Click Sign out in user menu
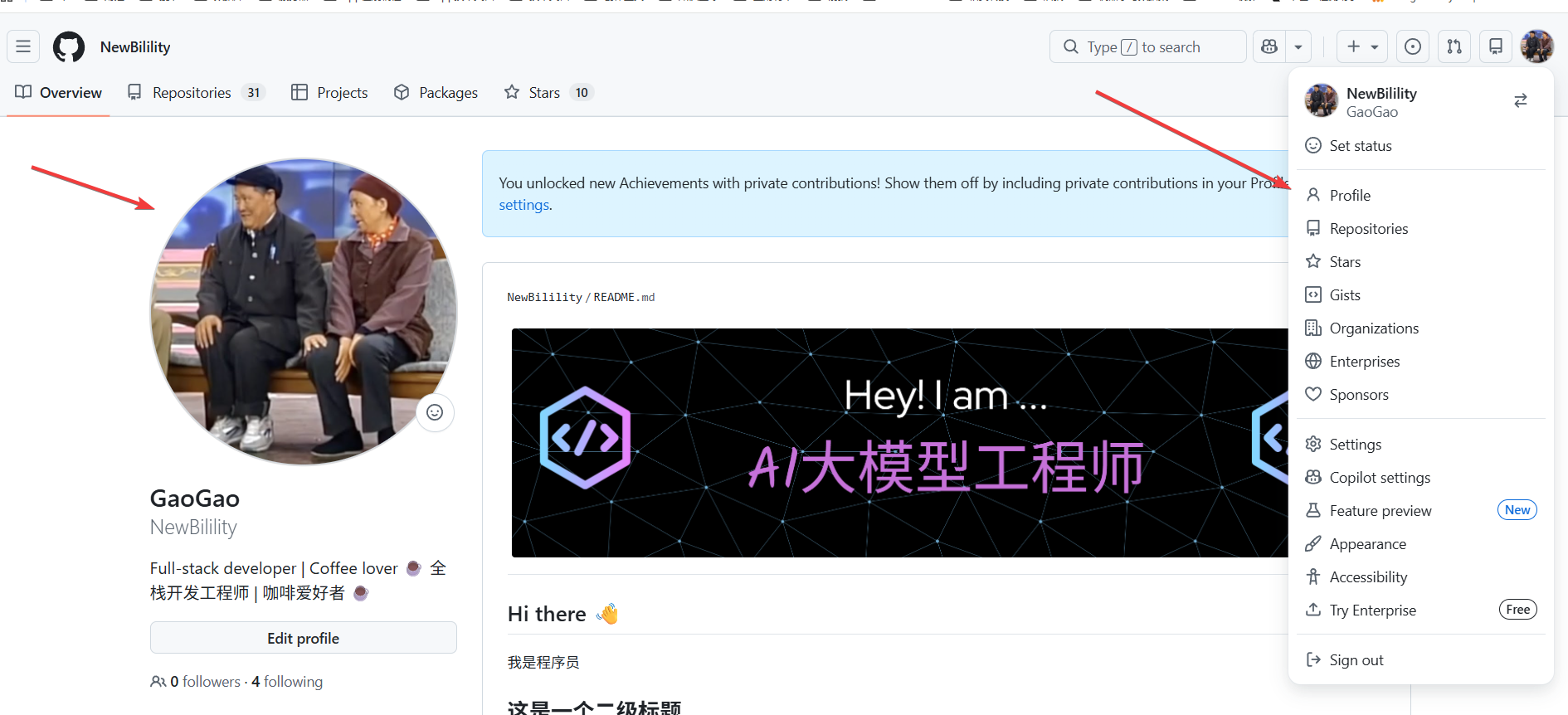1568x715 pixels. (x=1420, y=659)
